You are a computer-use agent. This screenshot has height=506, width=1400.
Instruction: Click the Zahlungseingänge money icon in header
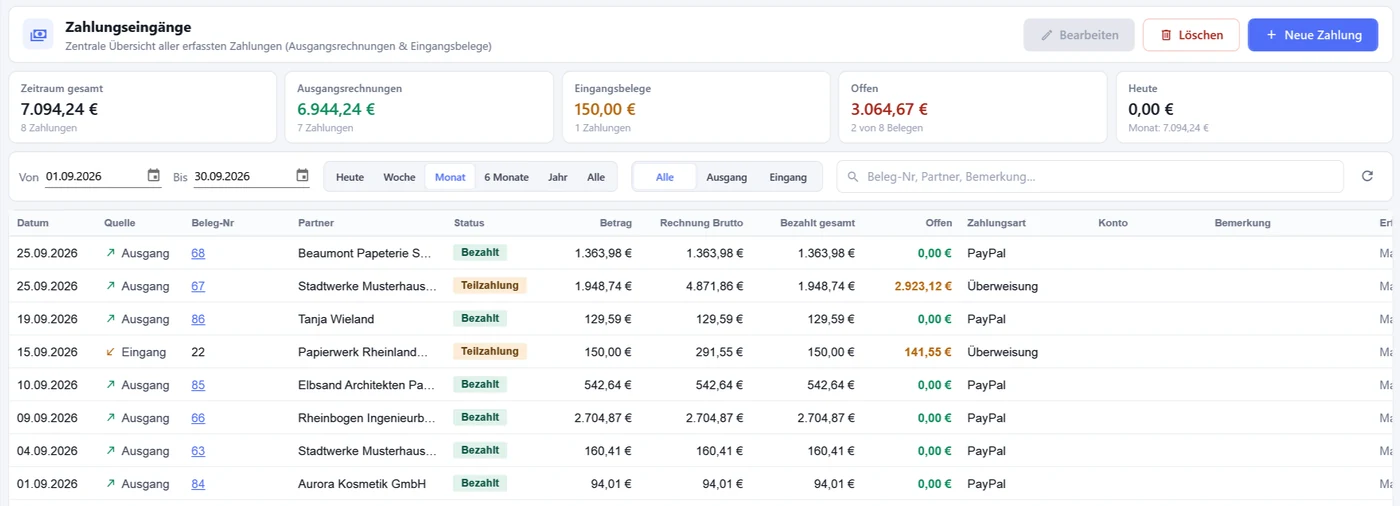(38, 34)
